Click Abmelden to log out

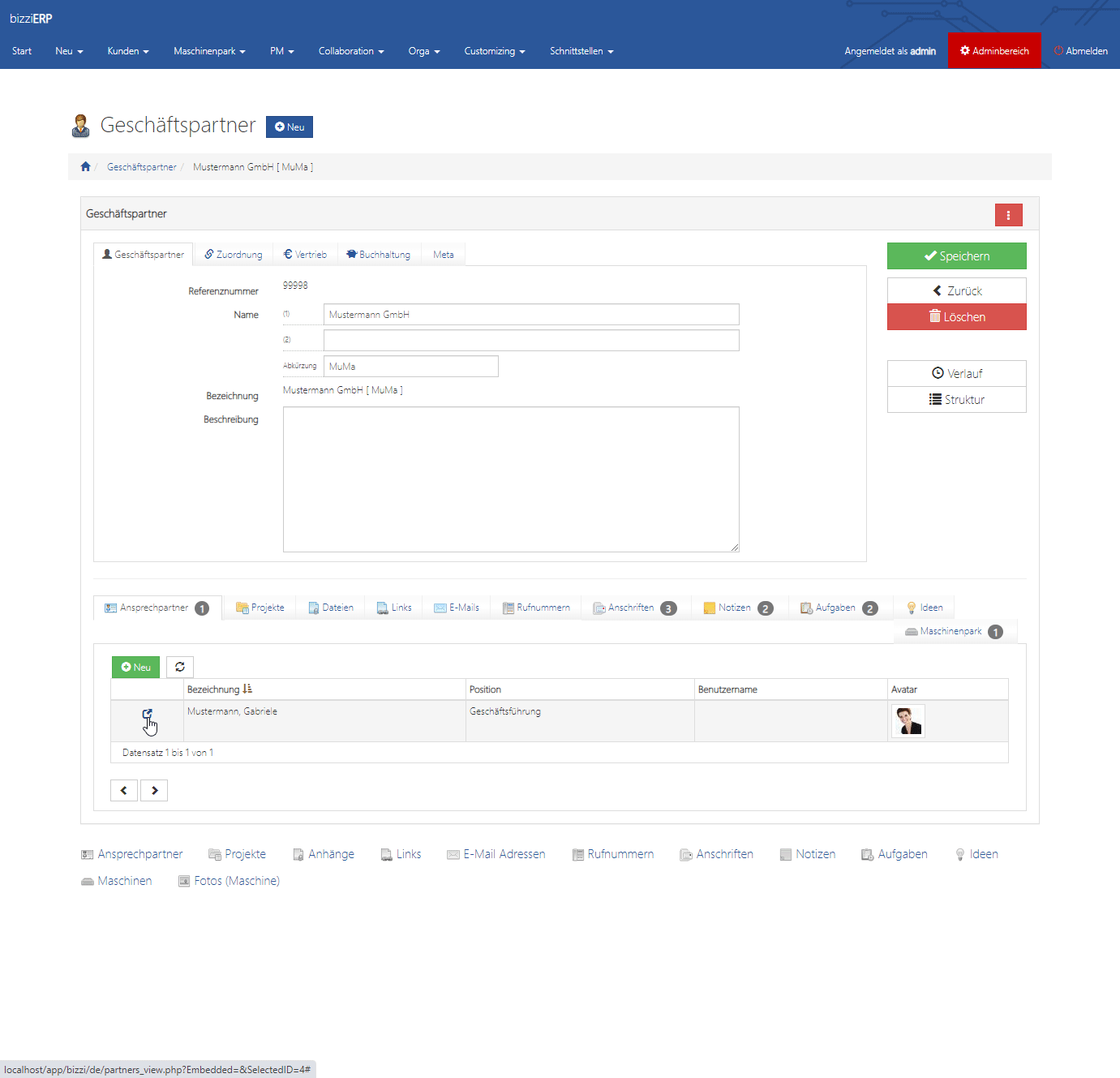[x=1081, y=51]
